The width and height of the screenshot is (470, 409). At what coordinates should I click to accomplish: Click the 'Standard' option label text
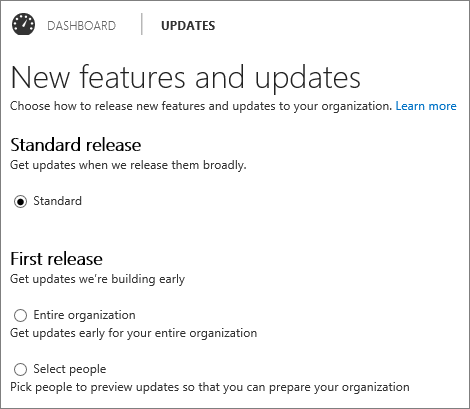(x=57, y=201)
